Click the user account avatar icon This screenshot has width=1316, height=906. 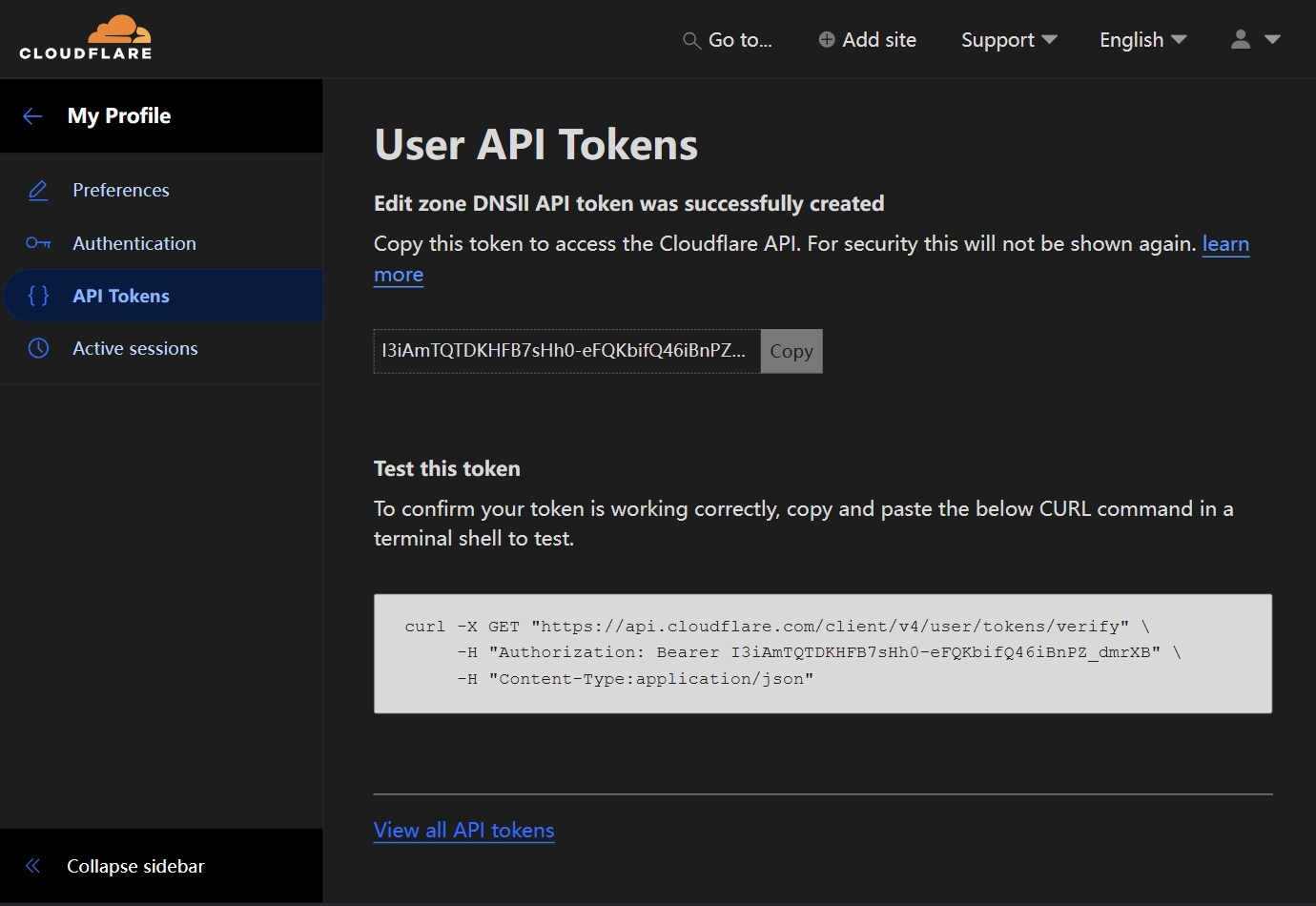coord(1241,39)
